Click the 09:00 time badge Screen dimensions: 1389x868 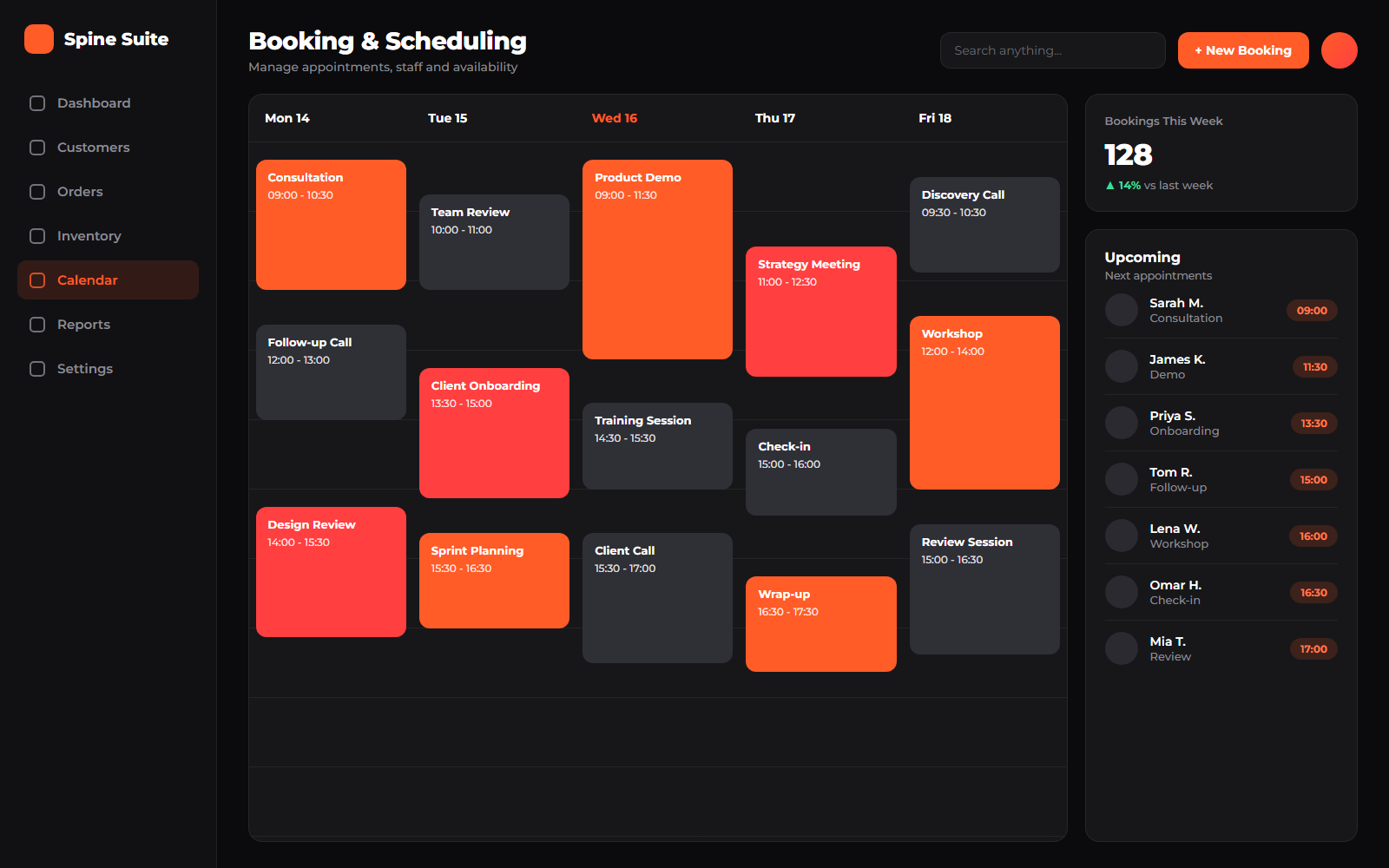point(1312,311)
